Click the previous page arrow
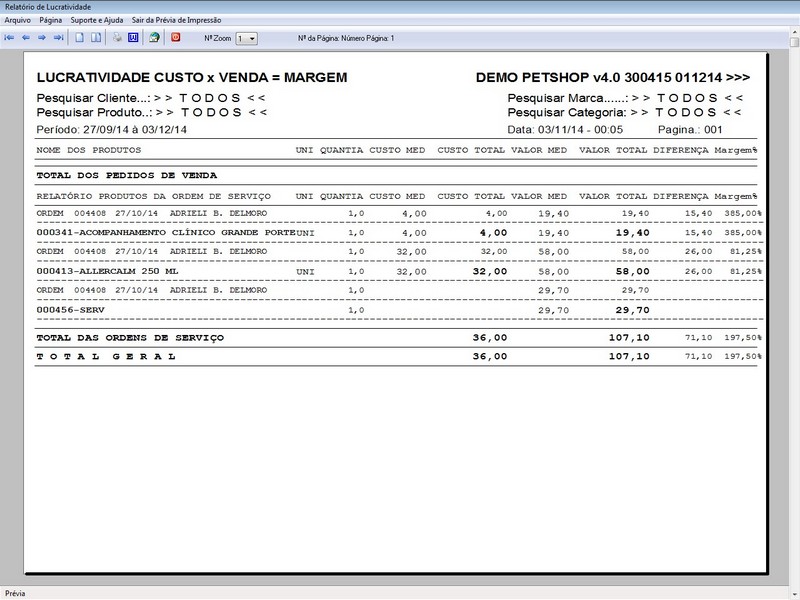800x600 pixels. click(x=26, y=38)
